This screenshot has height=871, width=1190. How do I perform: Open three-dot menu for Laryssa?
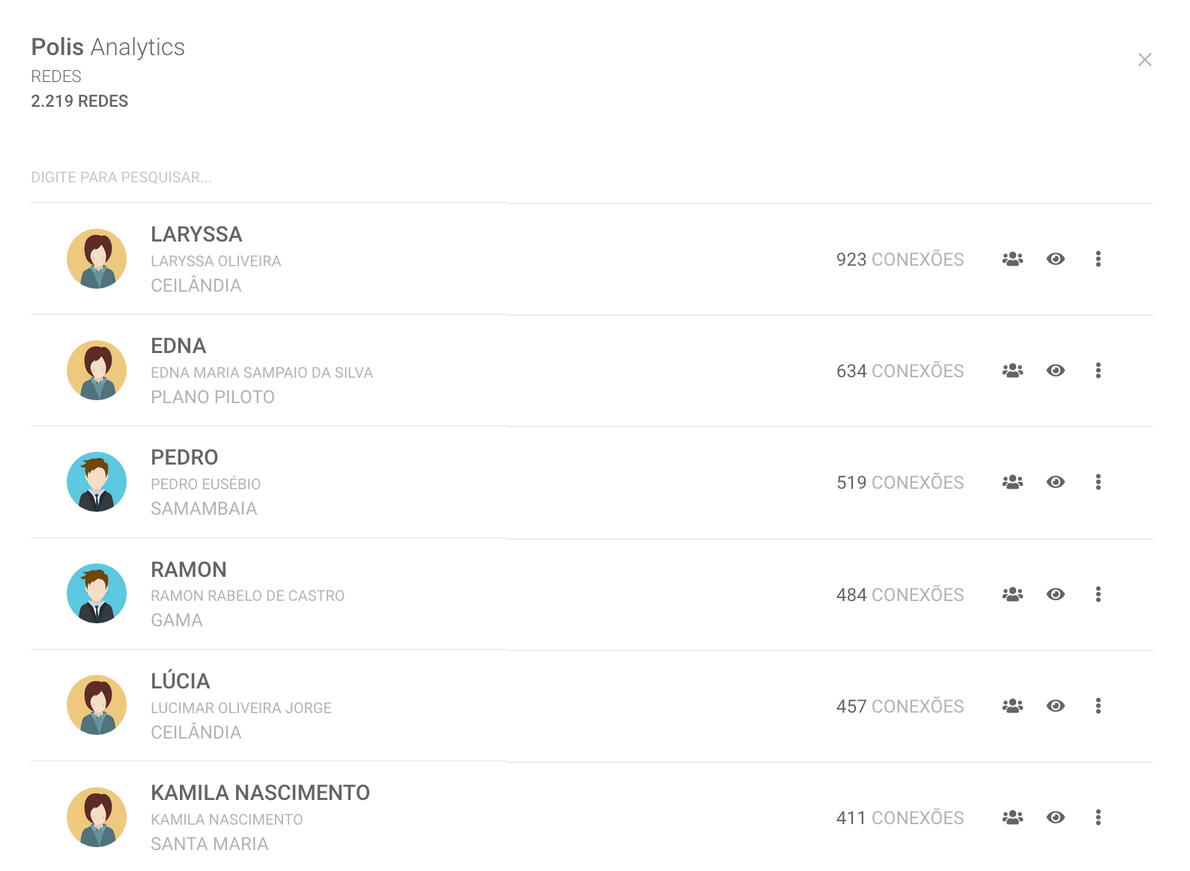[1098, 259]
